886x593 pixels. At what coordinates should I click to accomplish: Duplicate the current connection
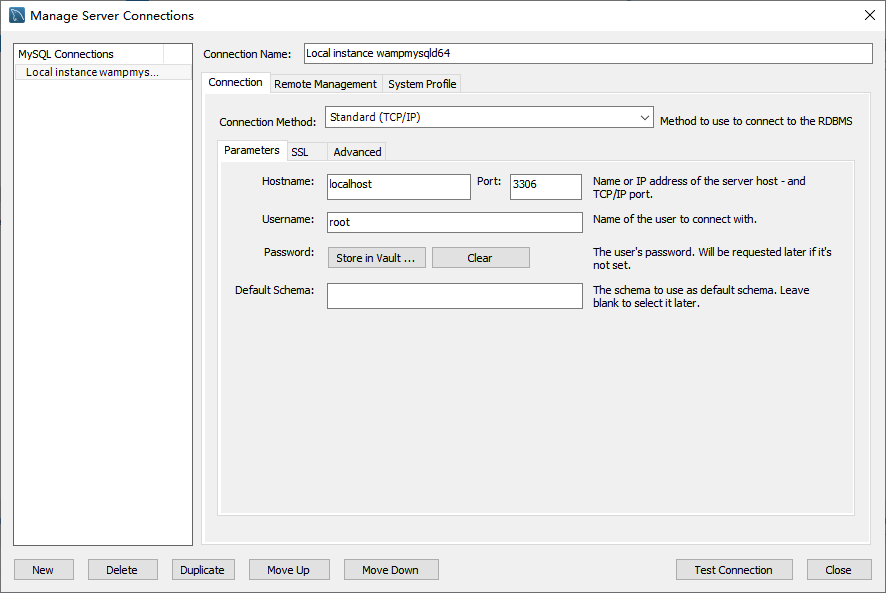coord(203,569)
